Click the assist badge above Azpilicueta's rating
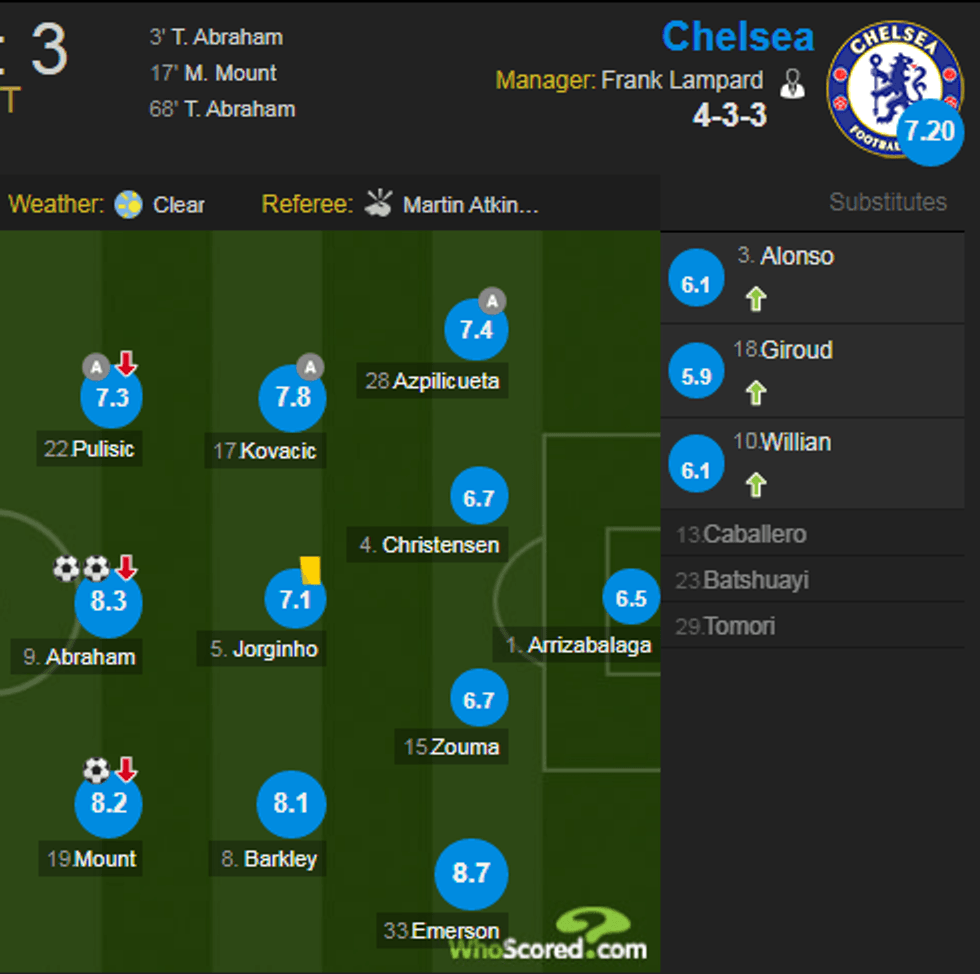Viewport: 980px width, 974px height. (491, 300)
